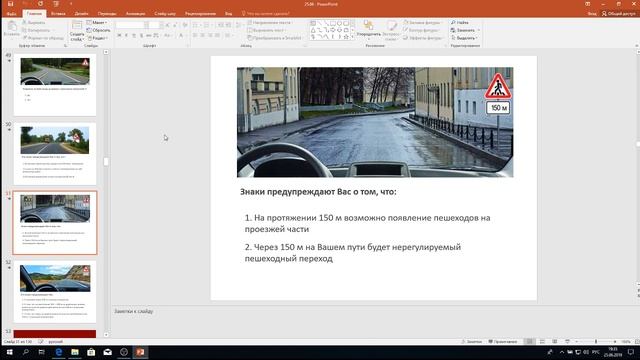Open Направление текста (Text Direction) dropdown
This screenshot has width=640, height=360.
(x=270, y=22)
